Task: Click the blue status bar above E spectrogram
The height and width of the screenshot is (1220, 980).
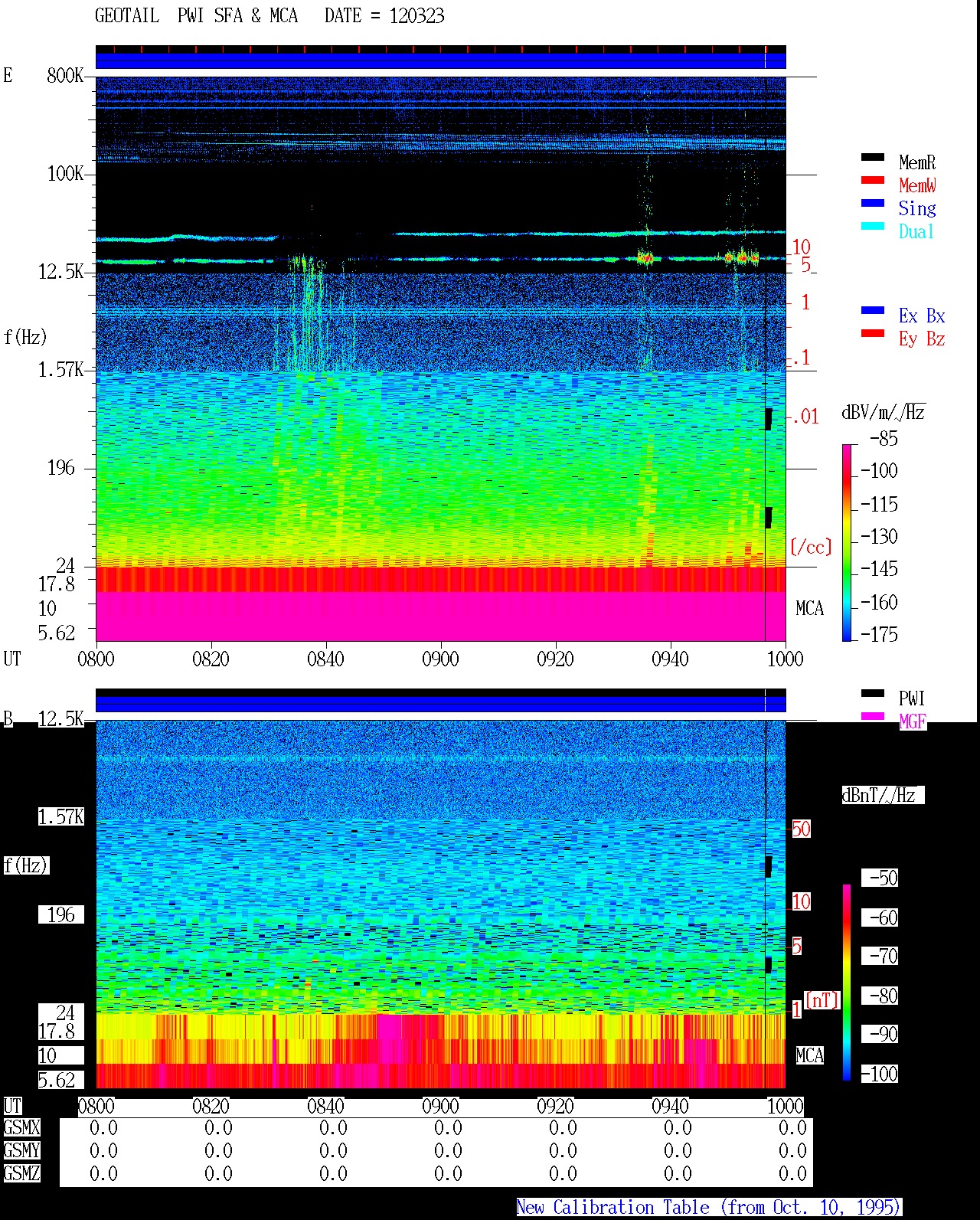Action: pyautogui.click(x=440, y=61)
